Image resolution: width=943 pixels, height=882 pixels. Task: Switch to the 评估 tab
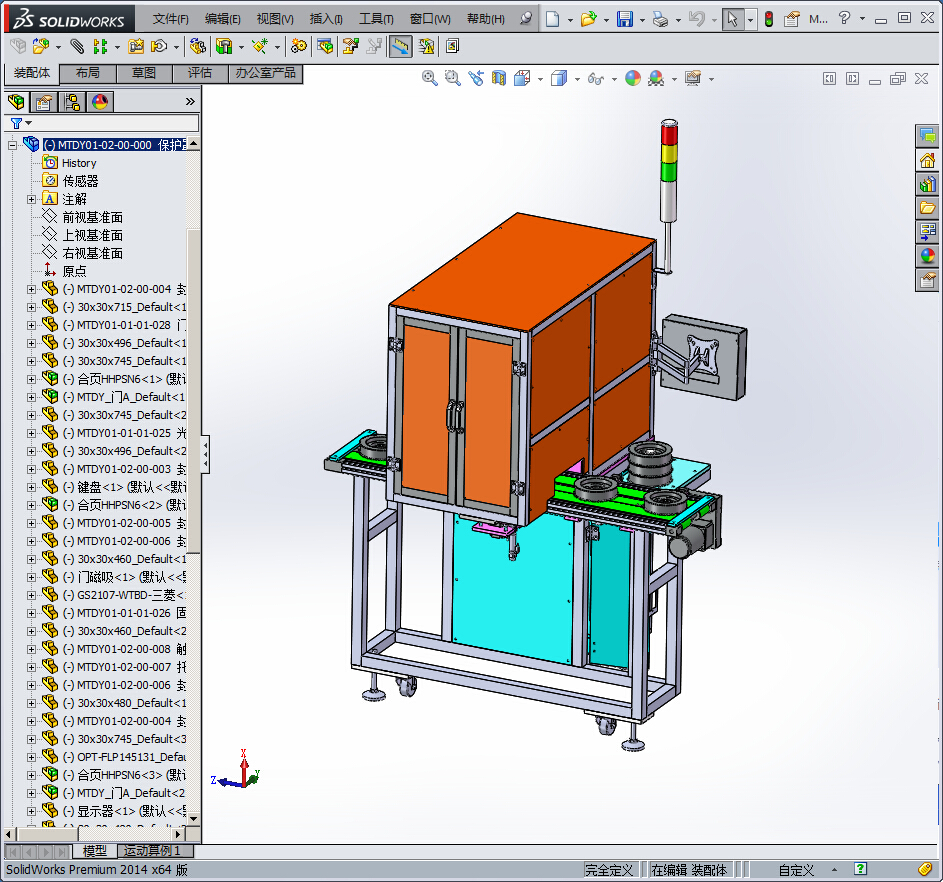tap(200, 73)
